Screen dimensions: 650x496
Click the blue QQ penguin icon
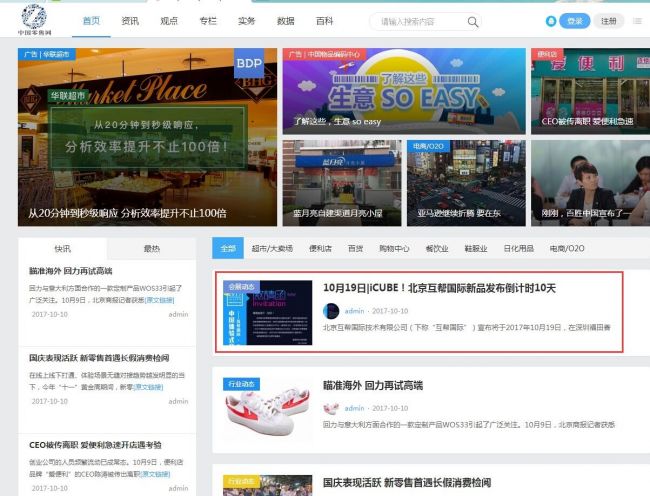(x=551, y=21)
